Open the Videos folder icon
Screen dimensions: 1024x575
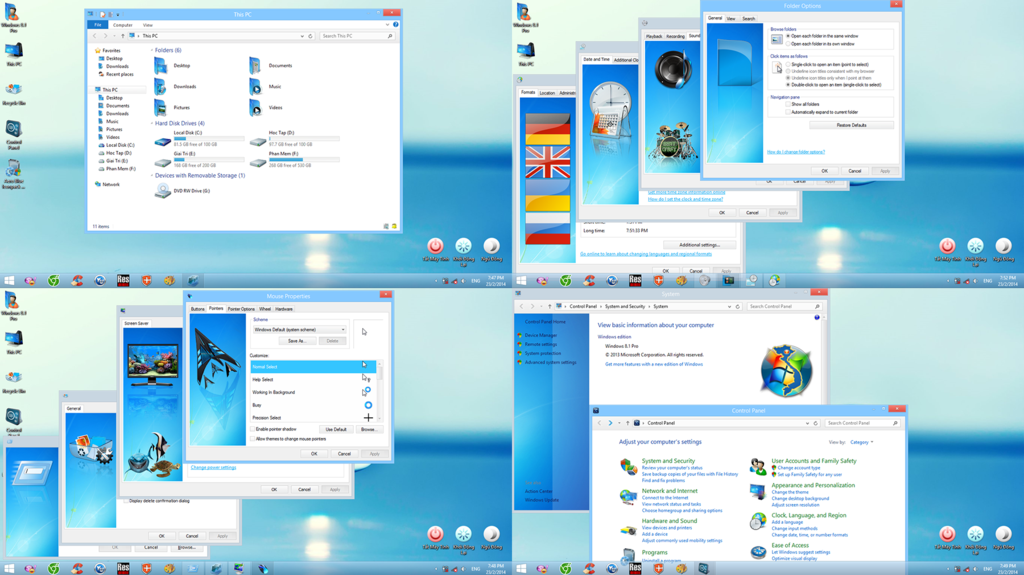coord(255,107)
